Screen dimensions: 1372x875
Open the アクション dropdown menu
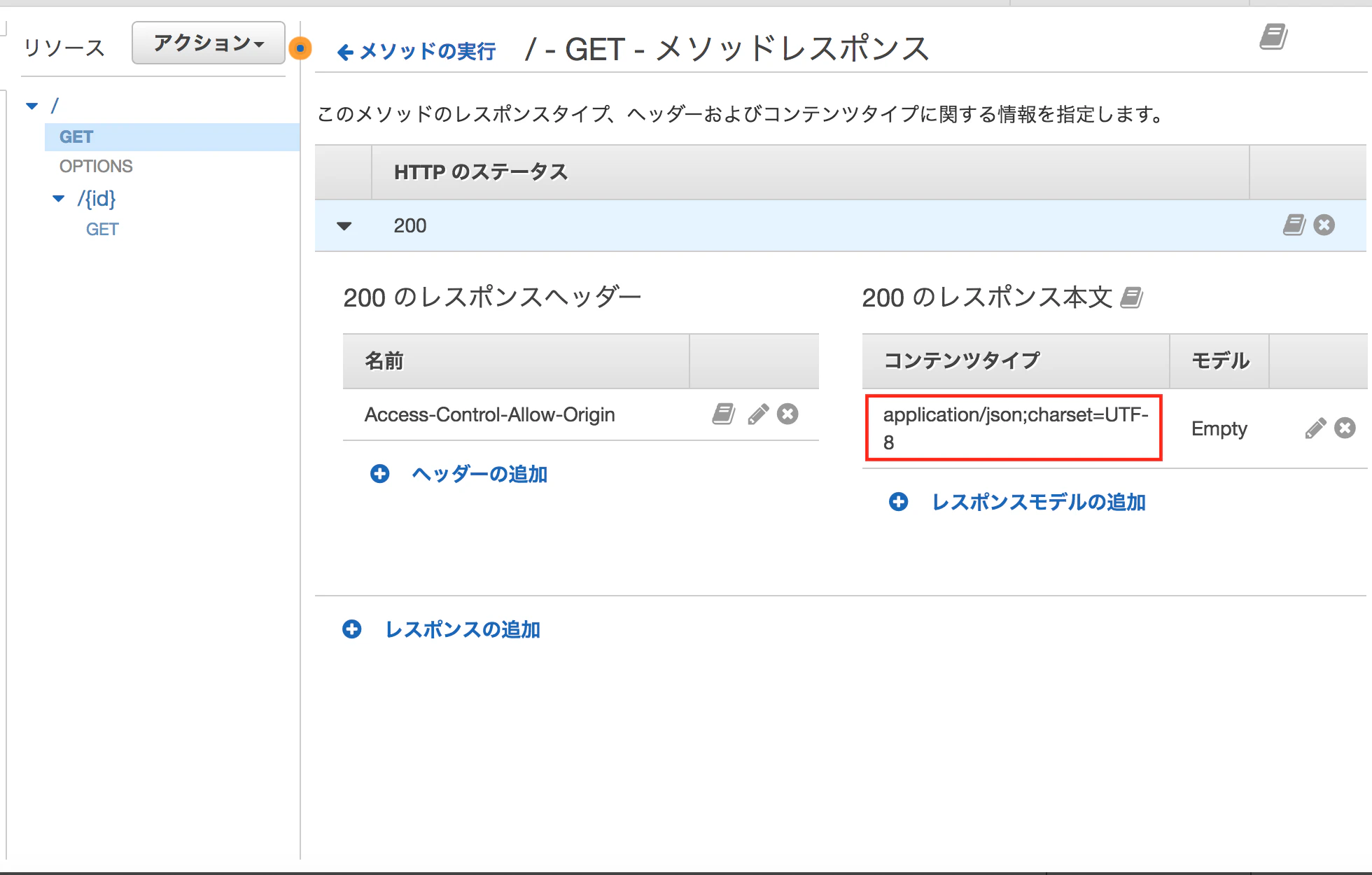208,43
